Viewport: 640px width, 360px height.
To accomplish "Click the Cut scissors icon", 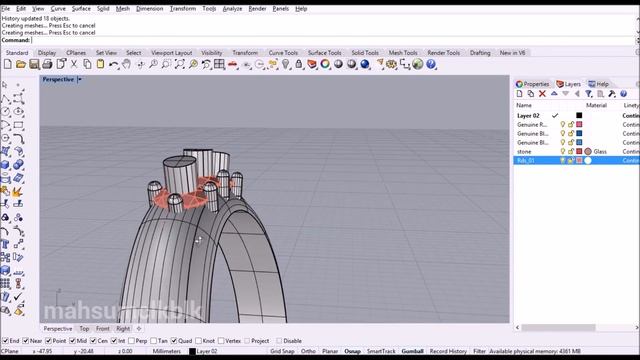I will click(74, 64).
